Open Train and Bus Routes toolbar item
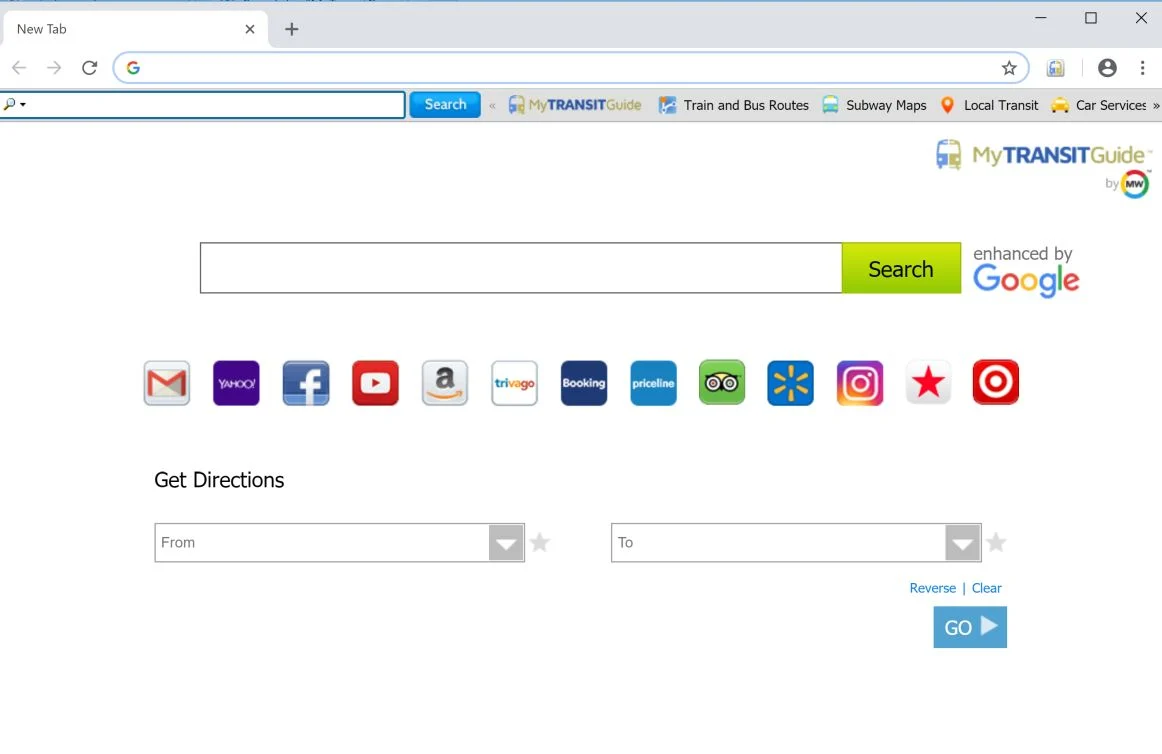Viewport: 1162px width, 754px height. [x=734, y=105]
